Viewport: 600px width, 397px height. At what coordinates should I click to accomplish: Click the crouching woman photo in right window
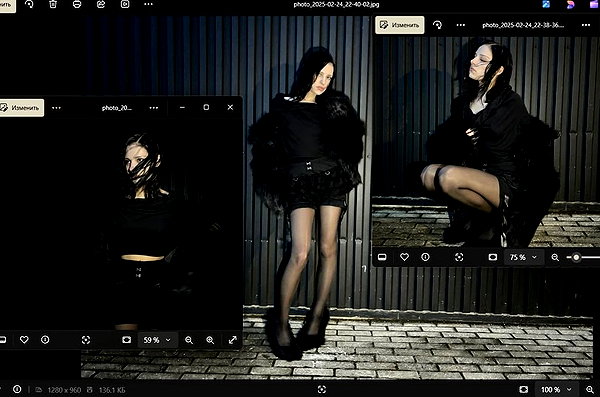pyautogui.click(x=486, y=142)
